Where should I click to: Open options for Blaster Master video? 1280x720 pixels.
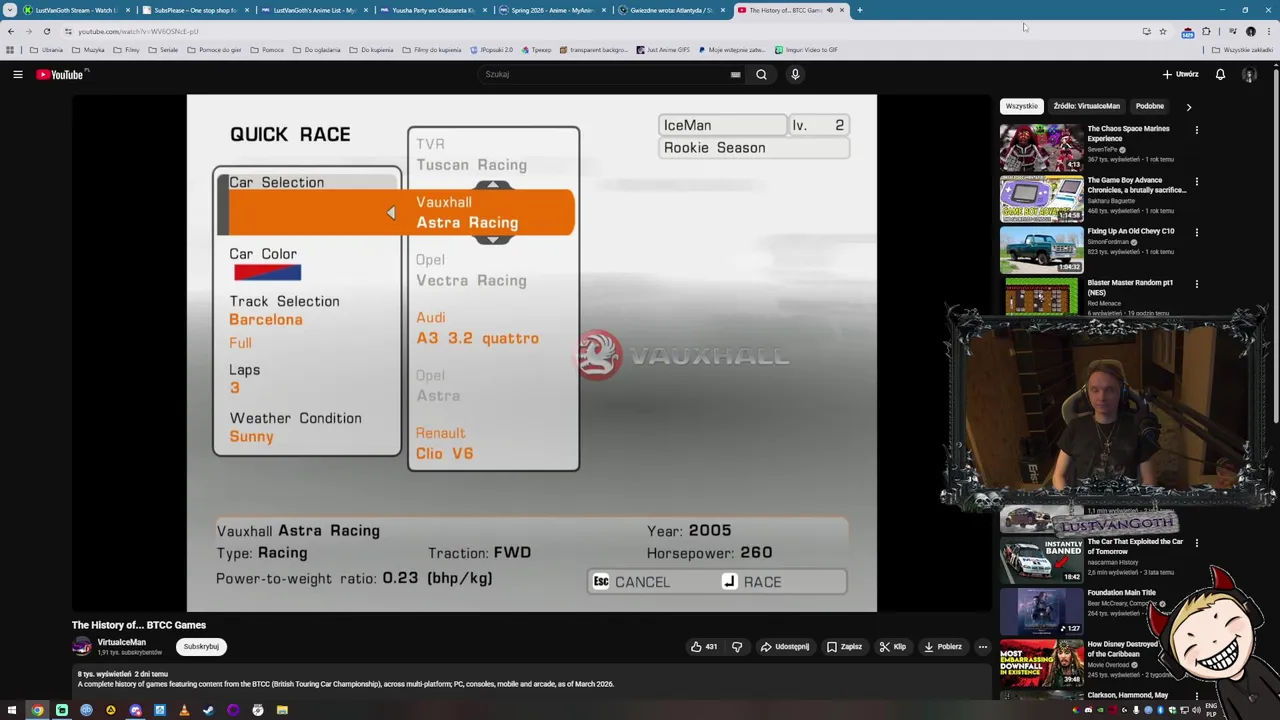(x=1196, y=284)
